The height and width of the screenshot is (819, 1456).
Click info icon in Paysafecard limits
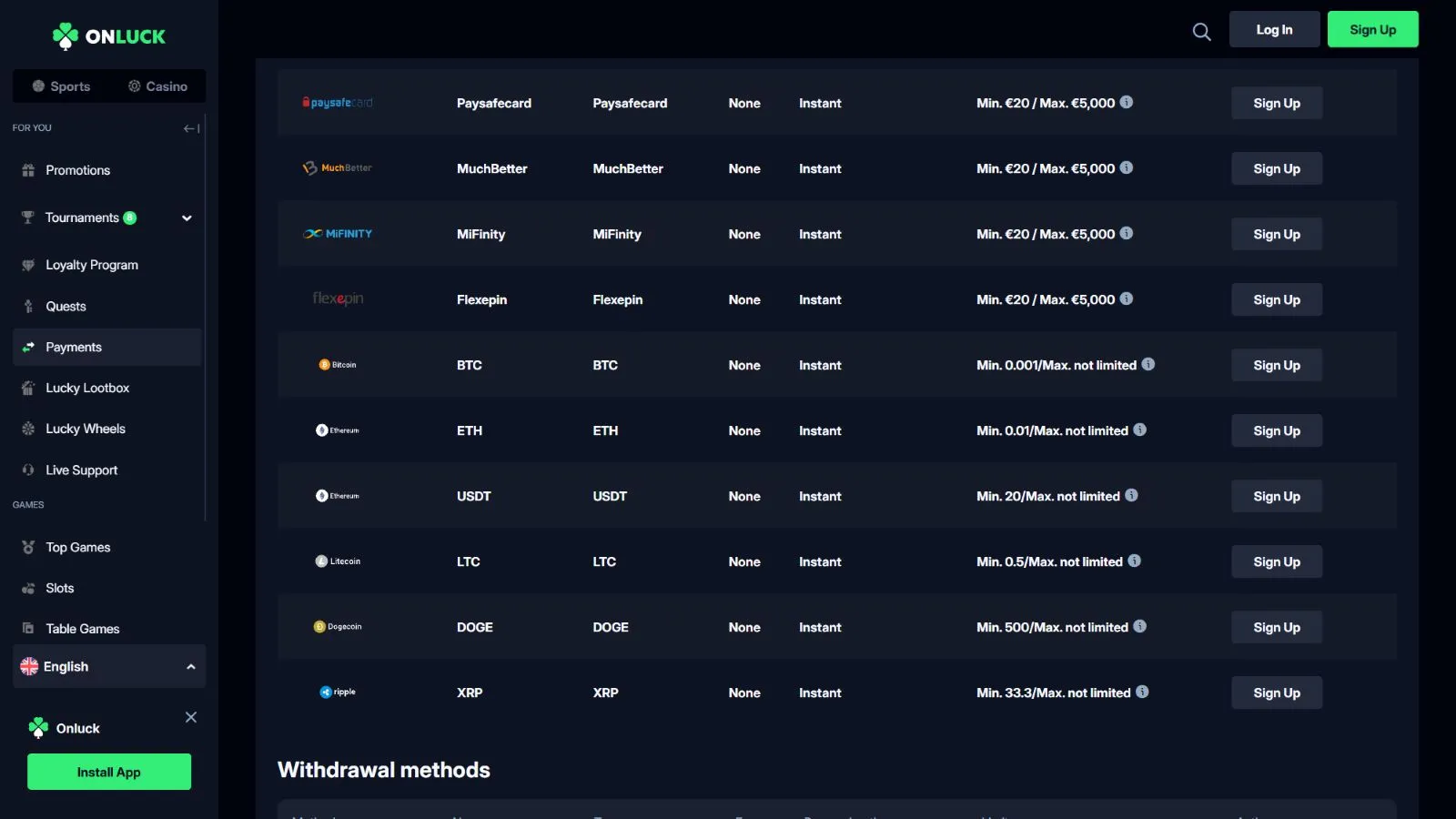[1127, 102]
